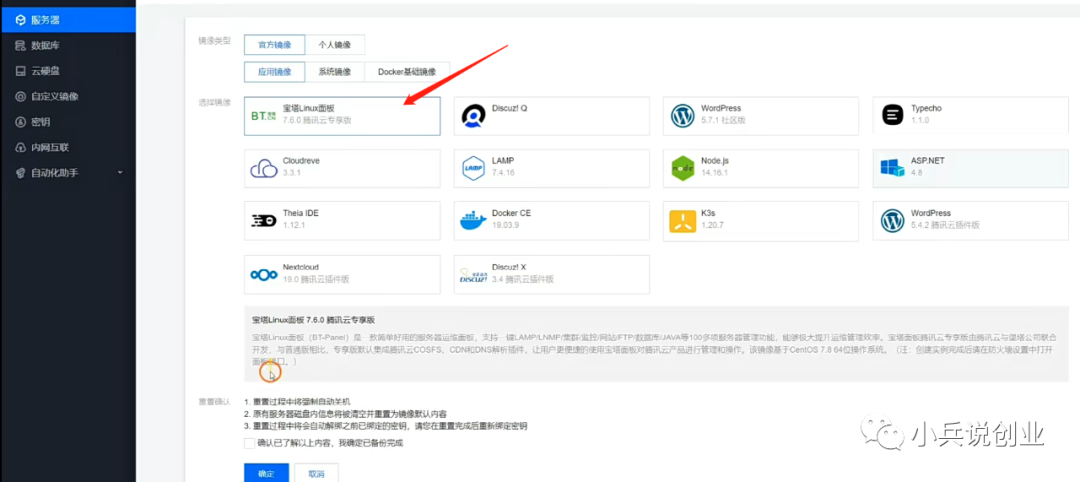Choose the Cloudreve 3.3.1 version text

[291, 172]
